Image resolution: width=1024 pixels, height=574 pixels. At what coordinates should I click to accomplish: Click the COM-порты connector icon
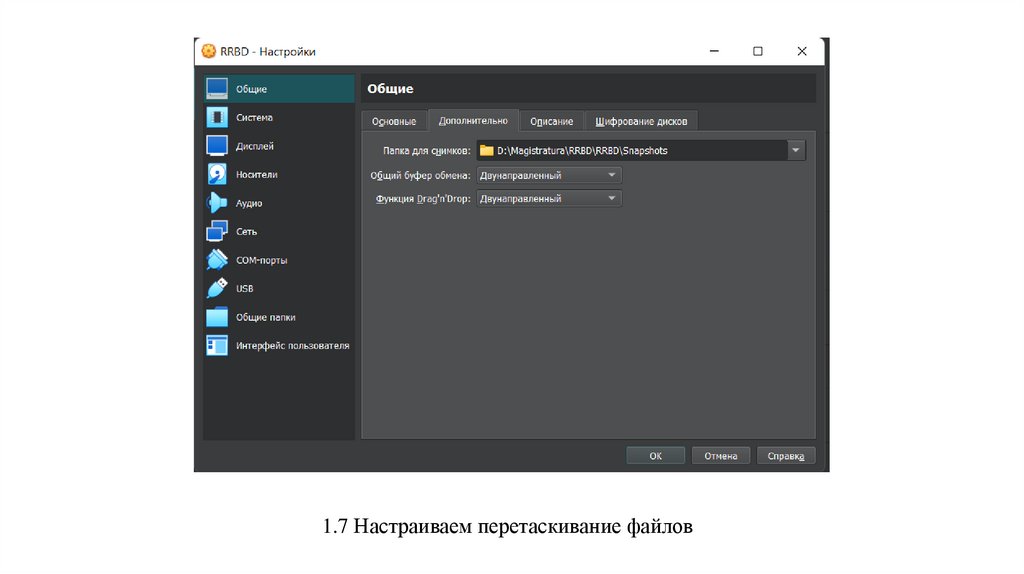click(217, 260)
